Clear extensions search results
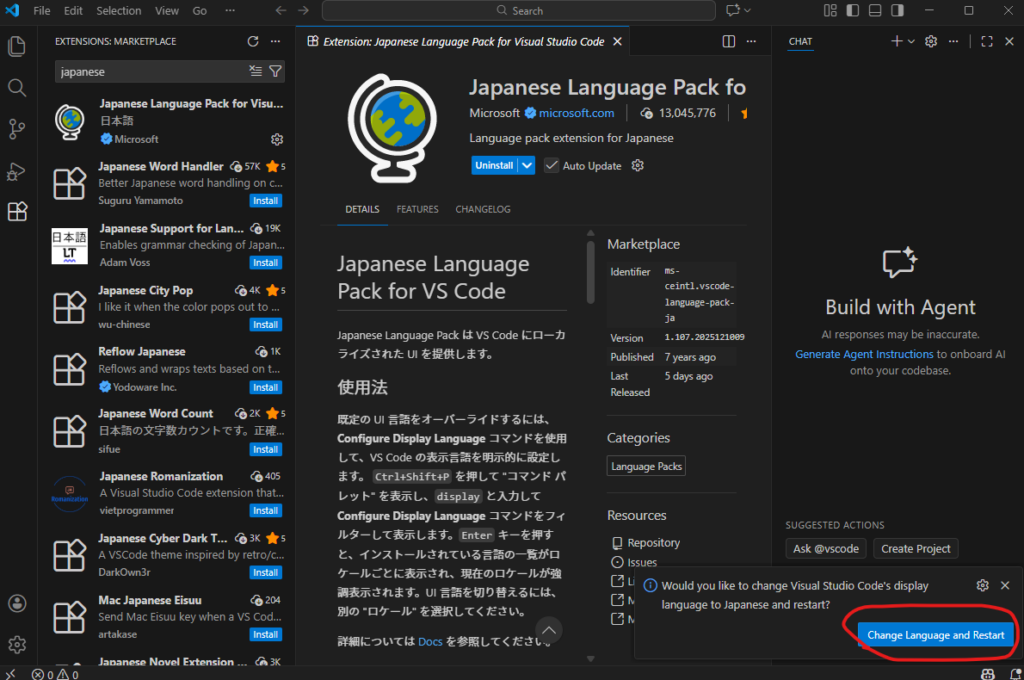Screen dimensions: 1024x680 click(x=255, y=72)
